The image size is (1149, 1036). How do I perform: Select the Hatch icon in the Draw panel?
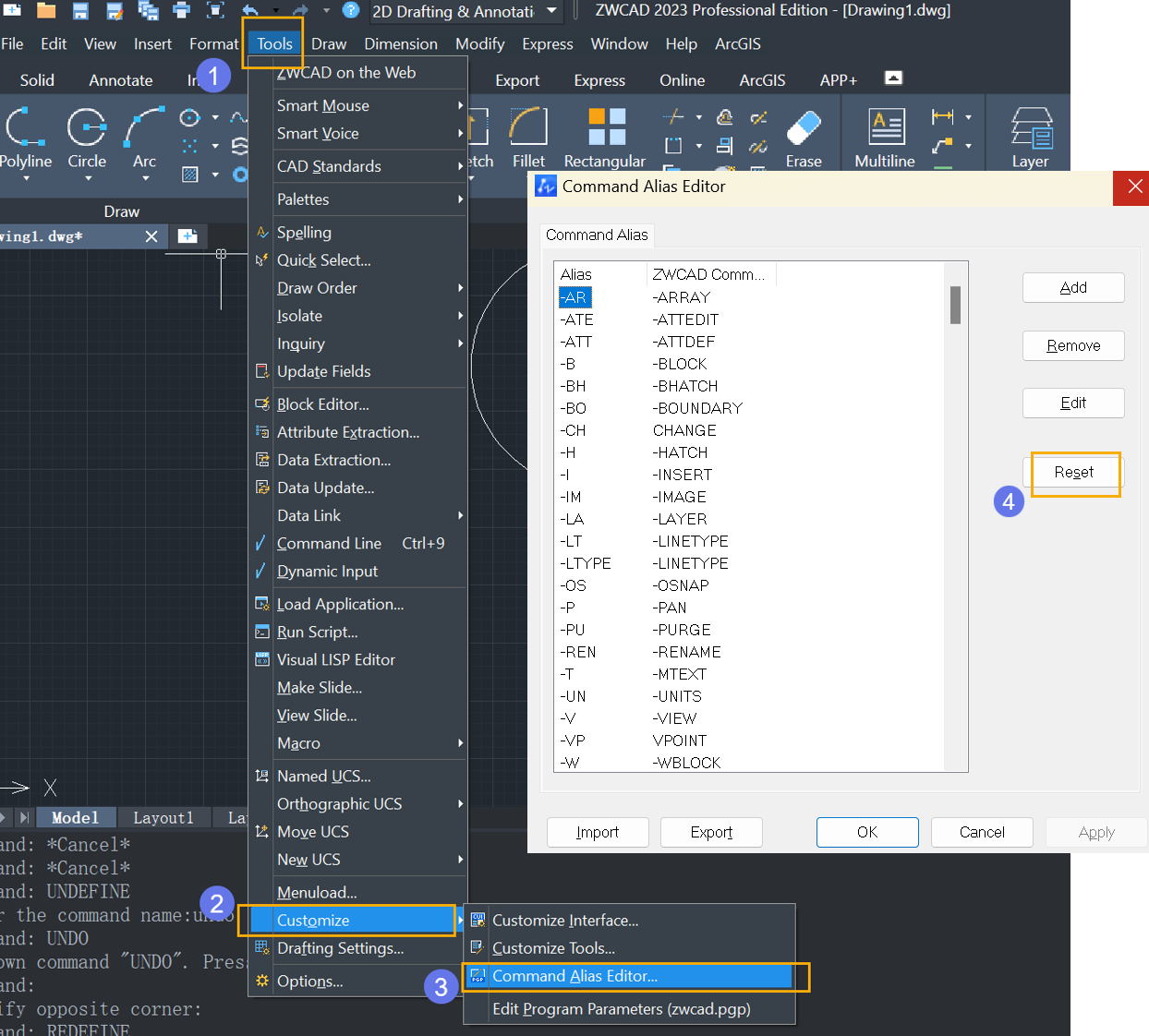coord(190,174)
